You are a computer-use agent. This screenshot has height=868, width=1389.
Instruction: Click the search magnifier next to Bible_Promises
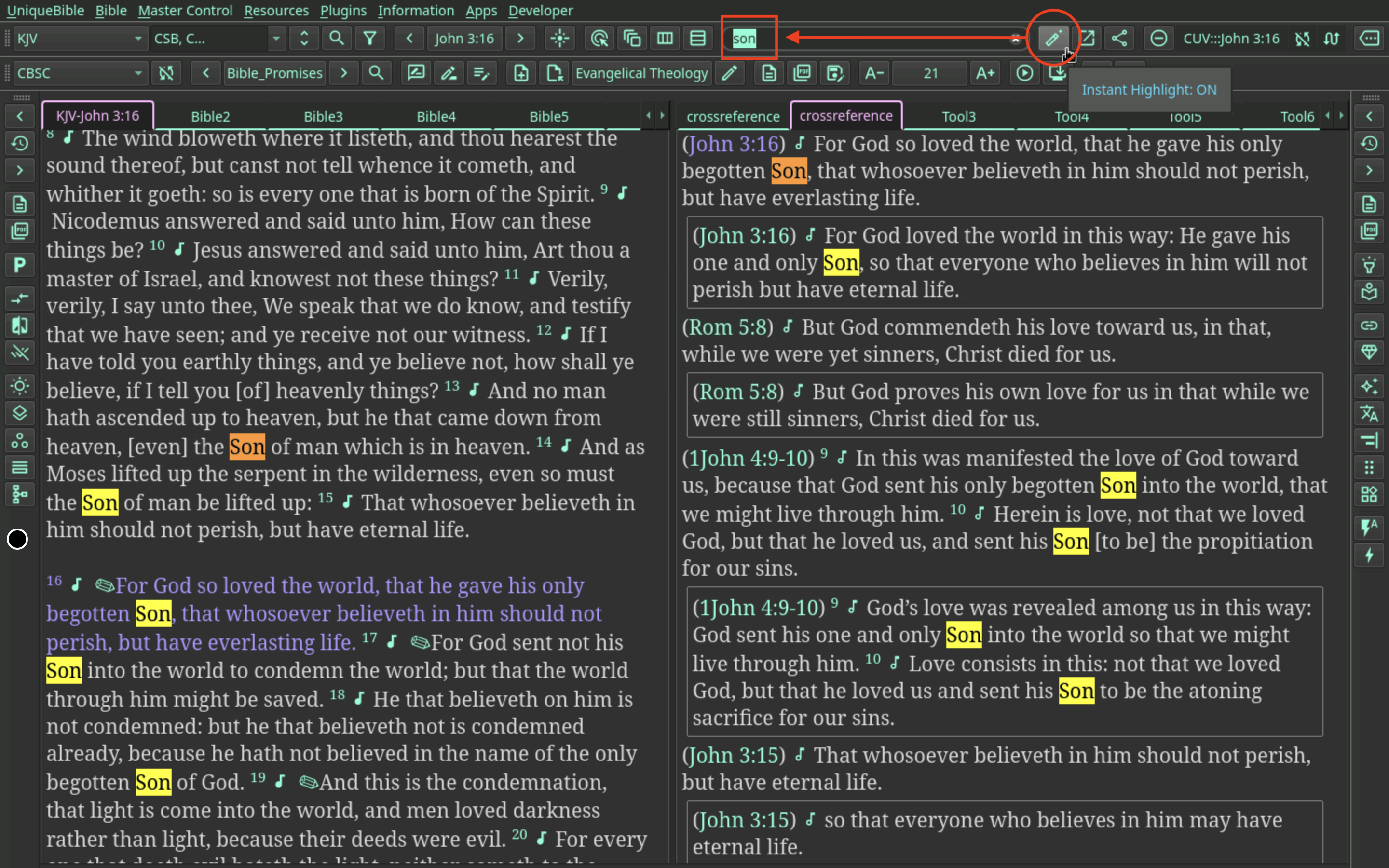(x=376, y=73)
